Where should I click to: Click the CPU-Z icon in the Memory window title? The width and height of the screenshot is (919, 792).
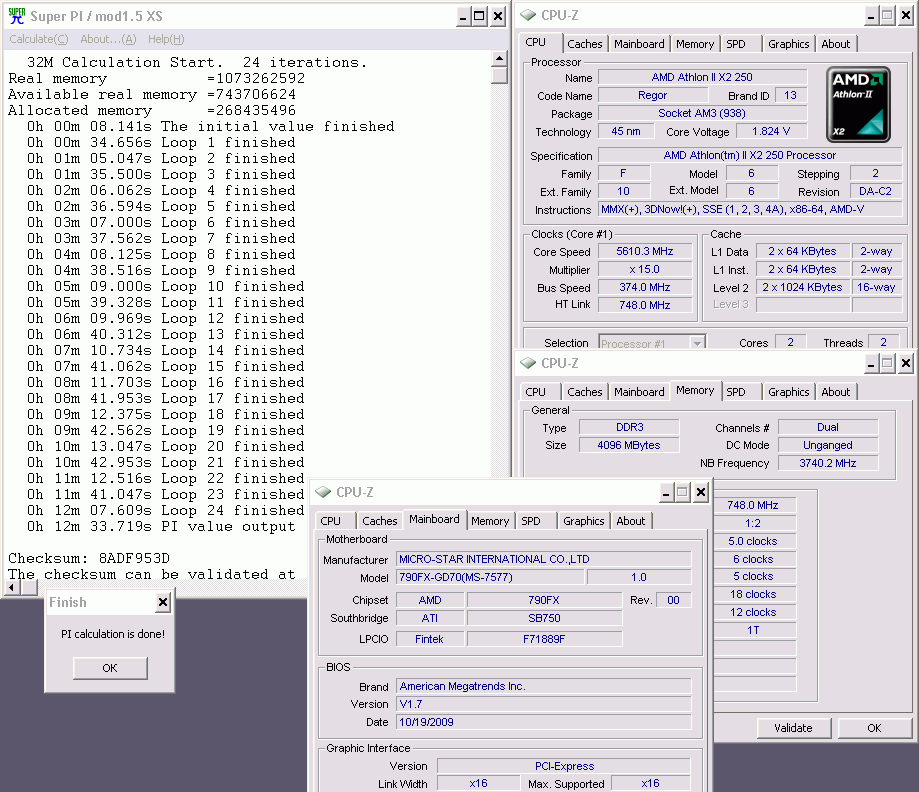[x=527, y=363]
